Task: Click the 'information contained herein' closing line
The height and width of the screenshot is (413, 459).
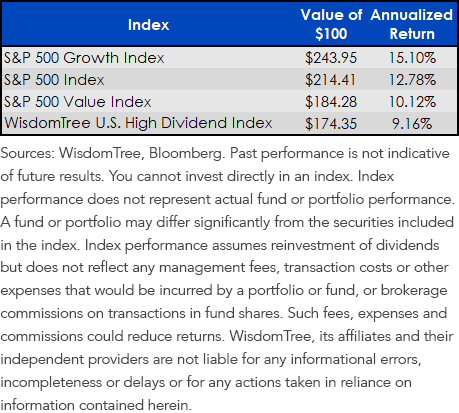Action: (96, 405)
